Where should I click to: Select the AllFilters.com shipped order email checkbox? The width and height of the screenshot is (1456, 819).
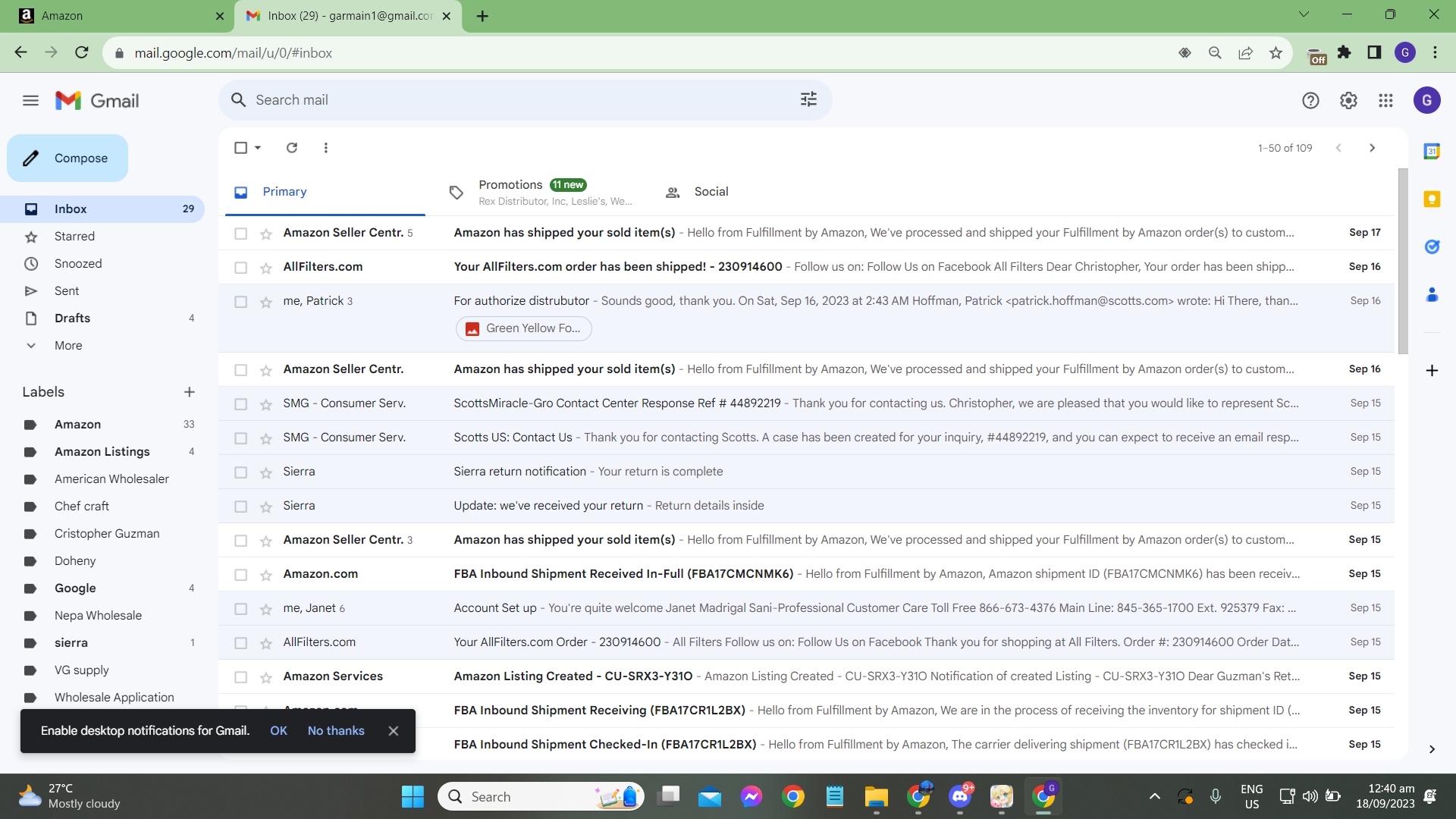click(x=240, y=268)
